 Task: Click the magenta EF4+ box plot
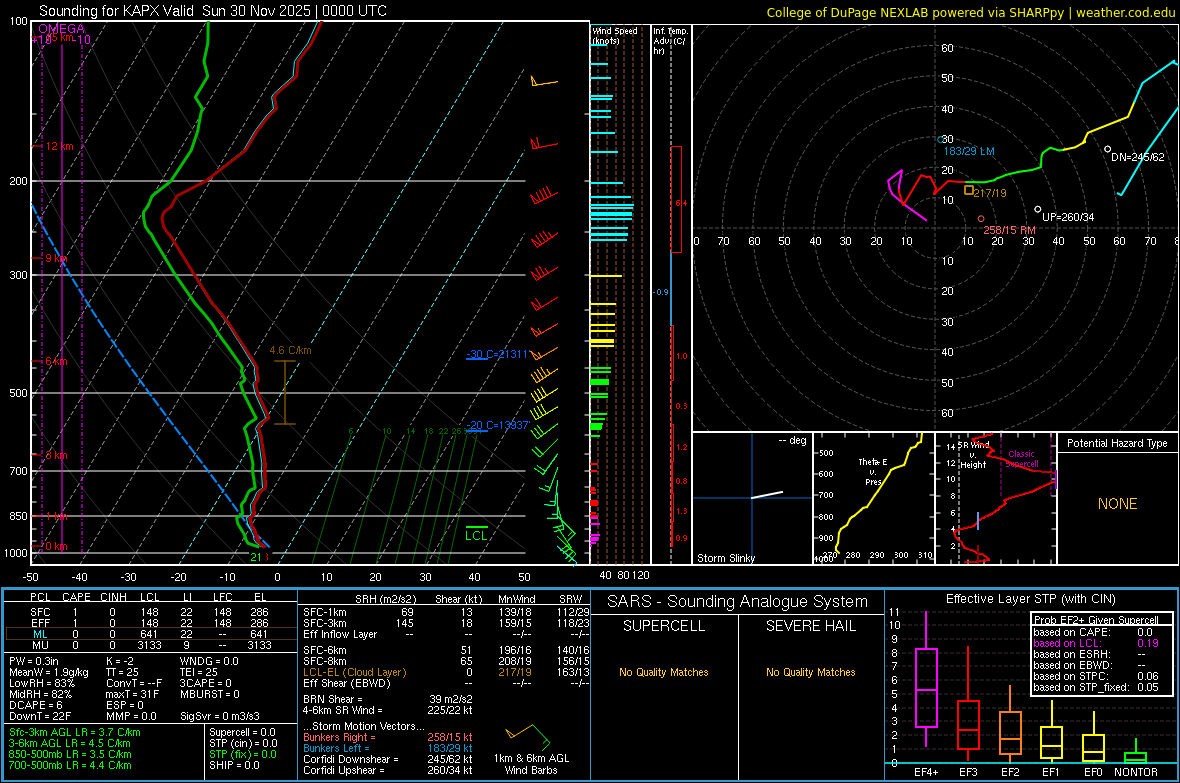(926, 687)
